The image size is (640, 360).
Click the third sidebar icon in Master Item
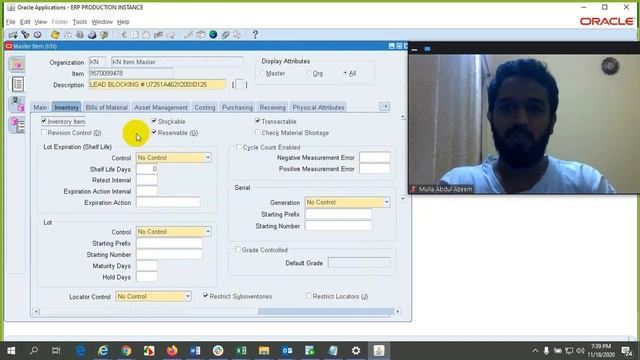[17, 104]
